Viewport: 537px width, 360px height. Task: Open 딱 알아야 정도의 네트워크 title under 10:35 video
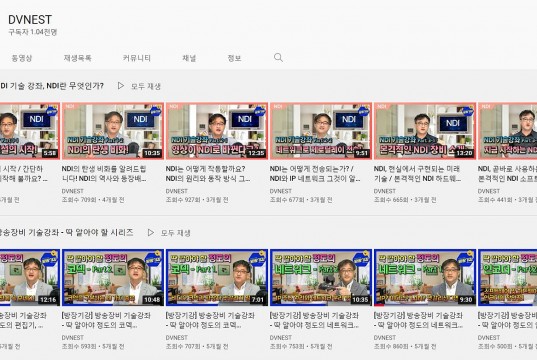pos(314,320)
